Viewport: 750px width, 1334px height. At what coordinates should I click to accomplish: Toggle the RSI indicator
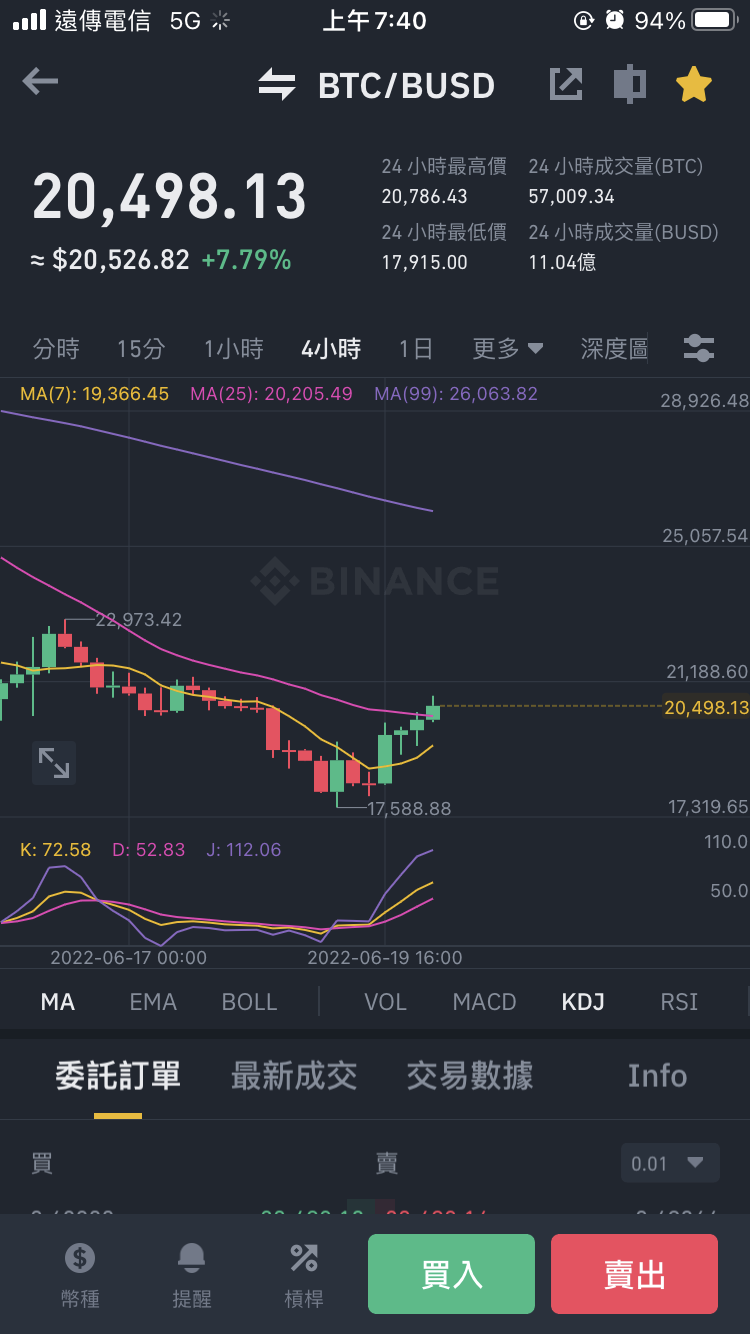679,1002
